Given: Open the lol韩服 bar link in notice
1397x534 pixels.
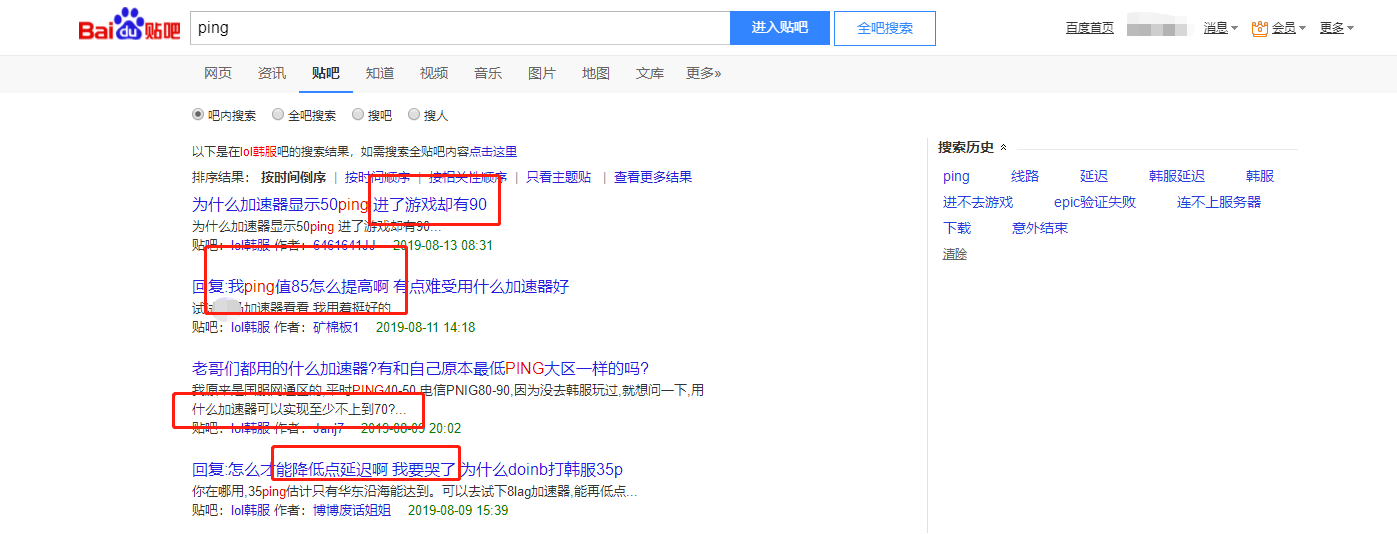Looking at the screenshot, I should [x=257, y=152].
